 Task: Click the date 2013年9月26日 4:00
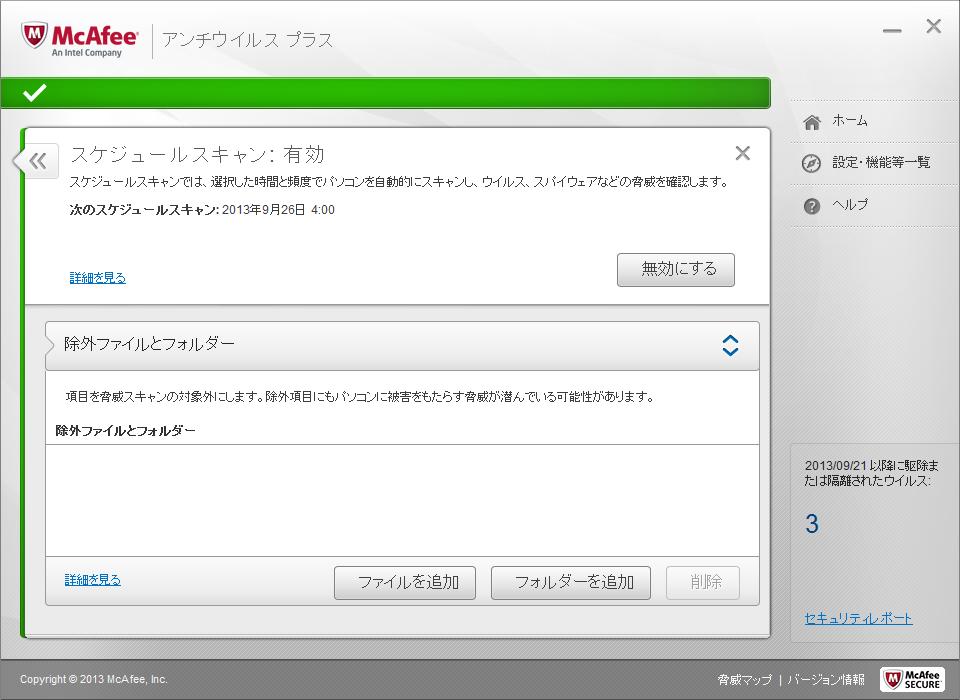coord(278,209)
